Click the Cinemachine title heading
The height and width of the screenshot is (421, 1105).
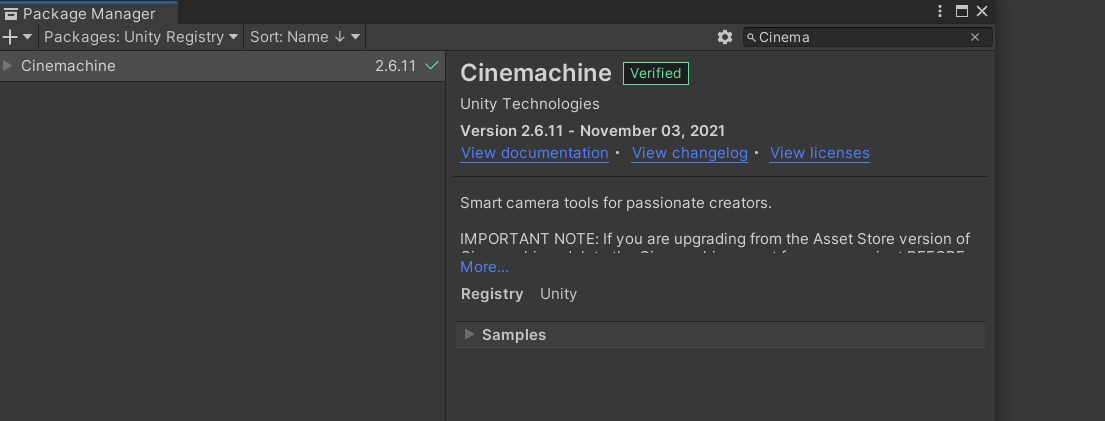pyautogui.click(x=536, y=73)
